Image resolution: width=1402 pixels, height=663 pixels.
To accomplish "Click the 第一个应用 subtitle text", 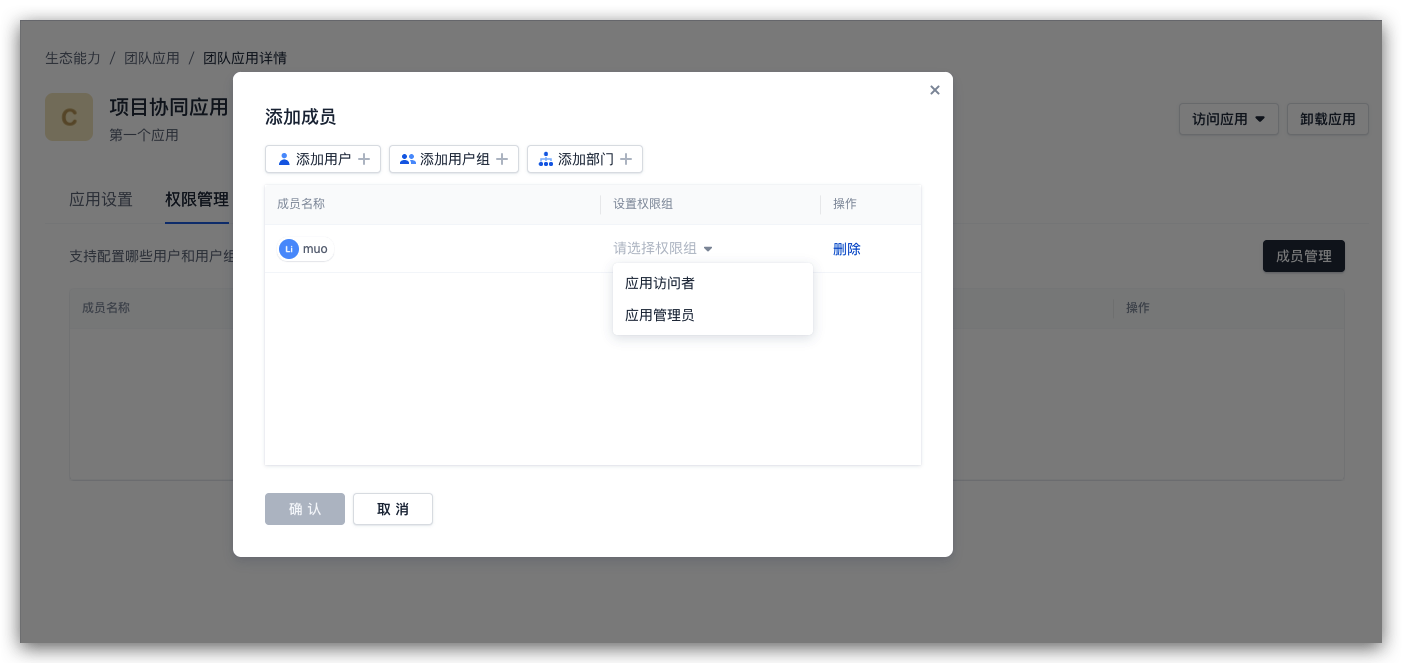I will (144, 135).
